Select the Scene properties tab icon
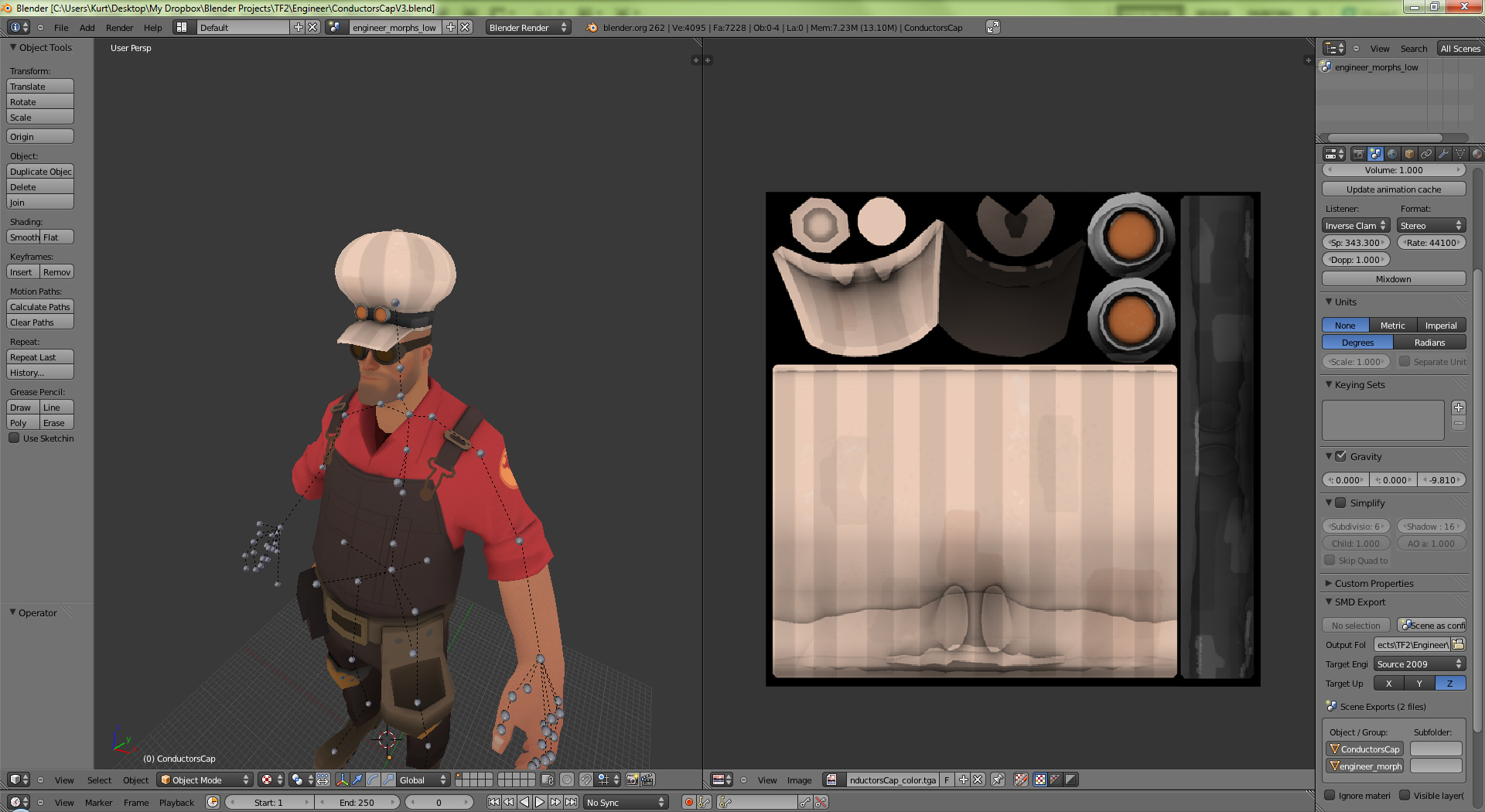 (x=1375, y=154)
